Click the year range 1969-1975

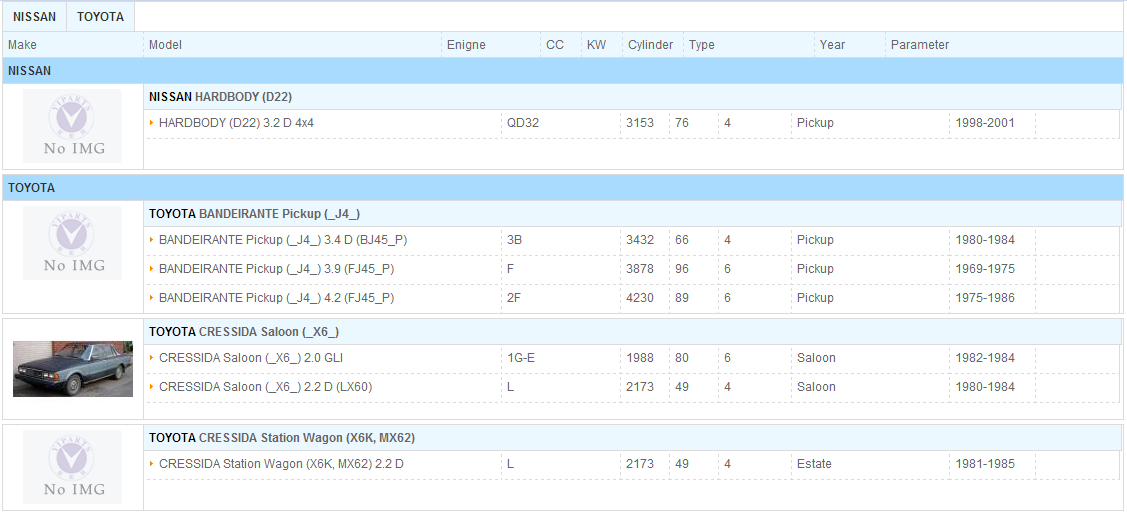(985, 269)
